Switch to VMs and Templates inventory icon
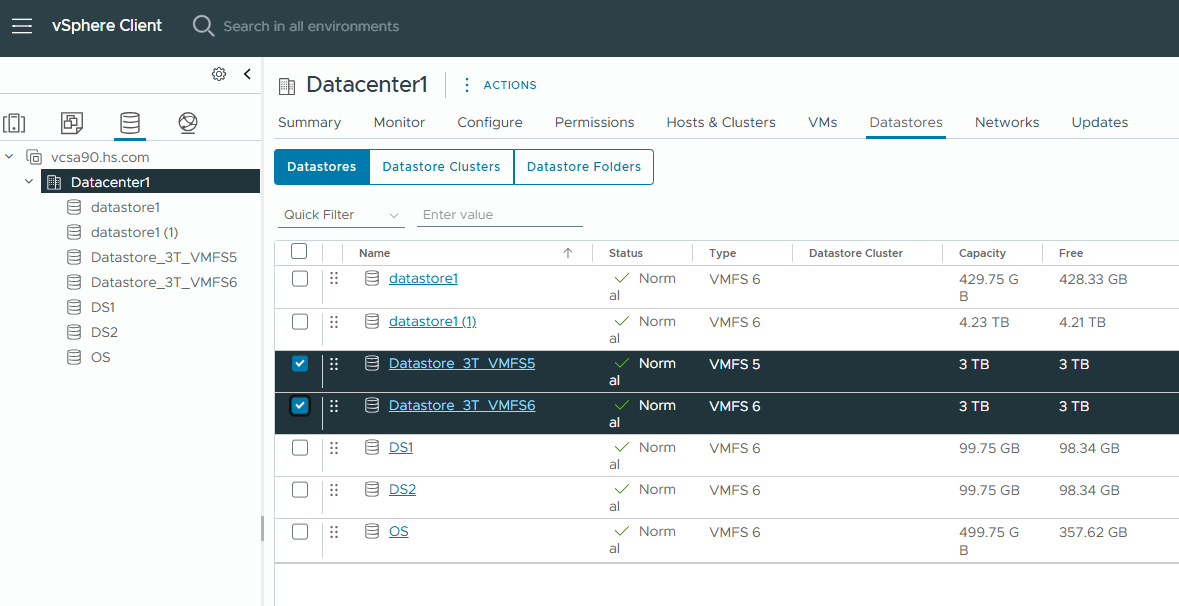 [x=72, y=123]
